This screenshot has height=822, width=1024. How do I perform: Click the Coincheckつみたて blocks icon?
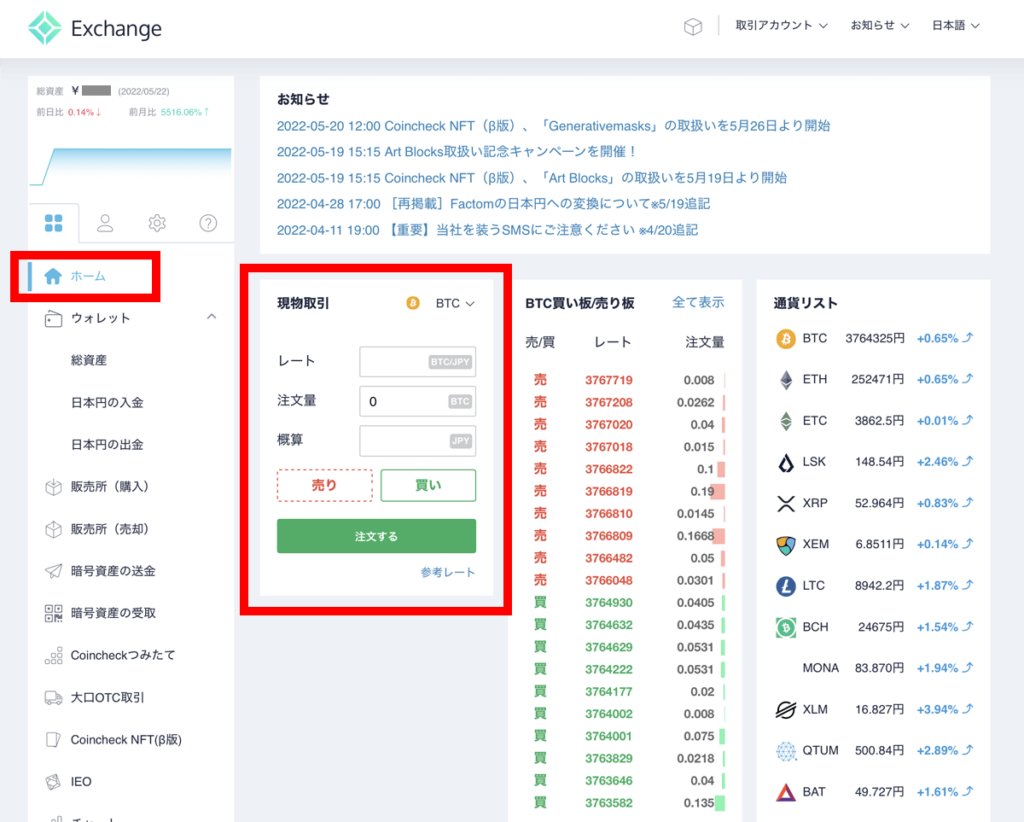pos(53,656)
